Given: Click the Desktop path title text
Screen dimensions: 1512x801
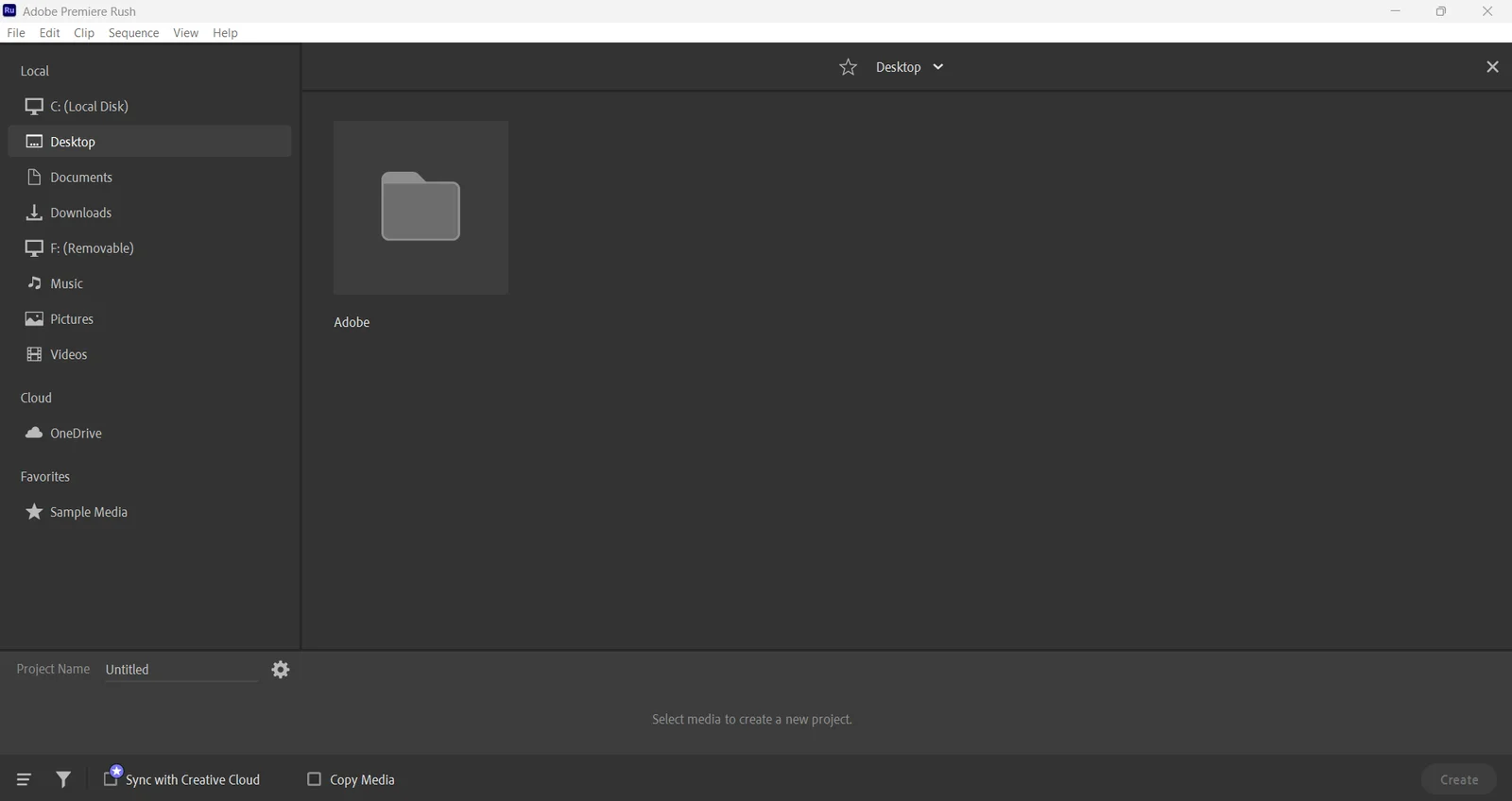Looking at the screenshot, I should point(898,67).
